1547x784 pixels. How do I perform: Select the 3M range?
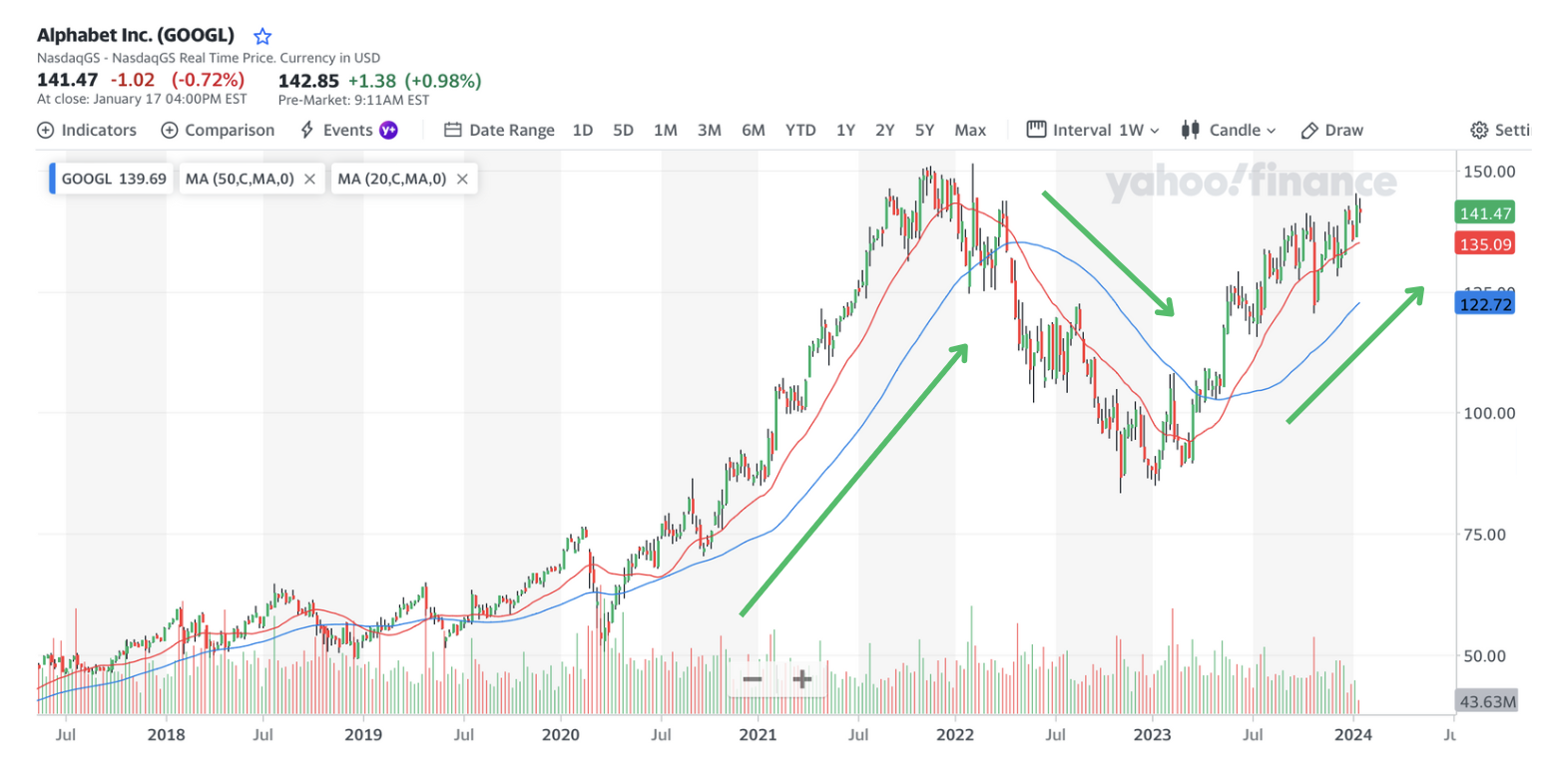pyautogui.click(x=710, y=130)
